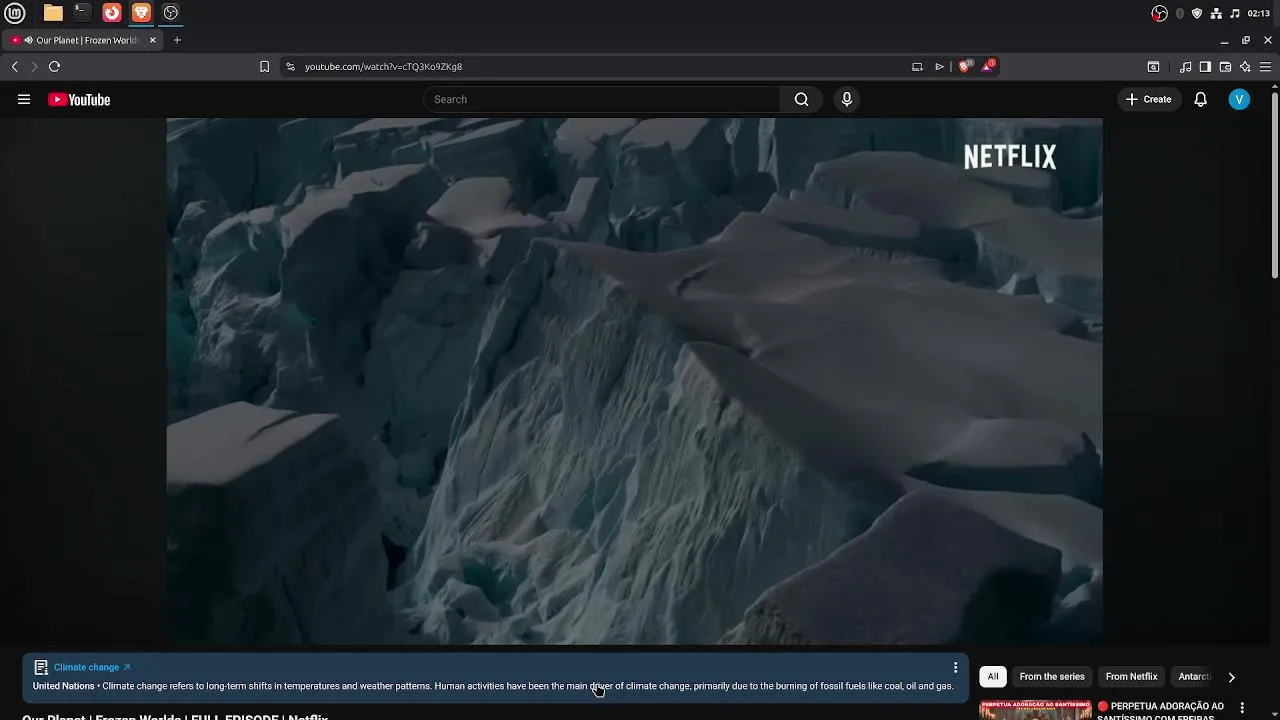
Task: Click the magnifier search button
Action: [x=801, y=99]
